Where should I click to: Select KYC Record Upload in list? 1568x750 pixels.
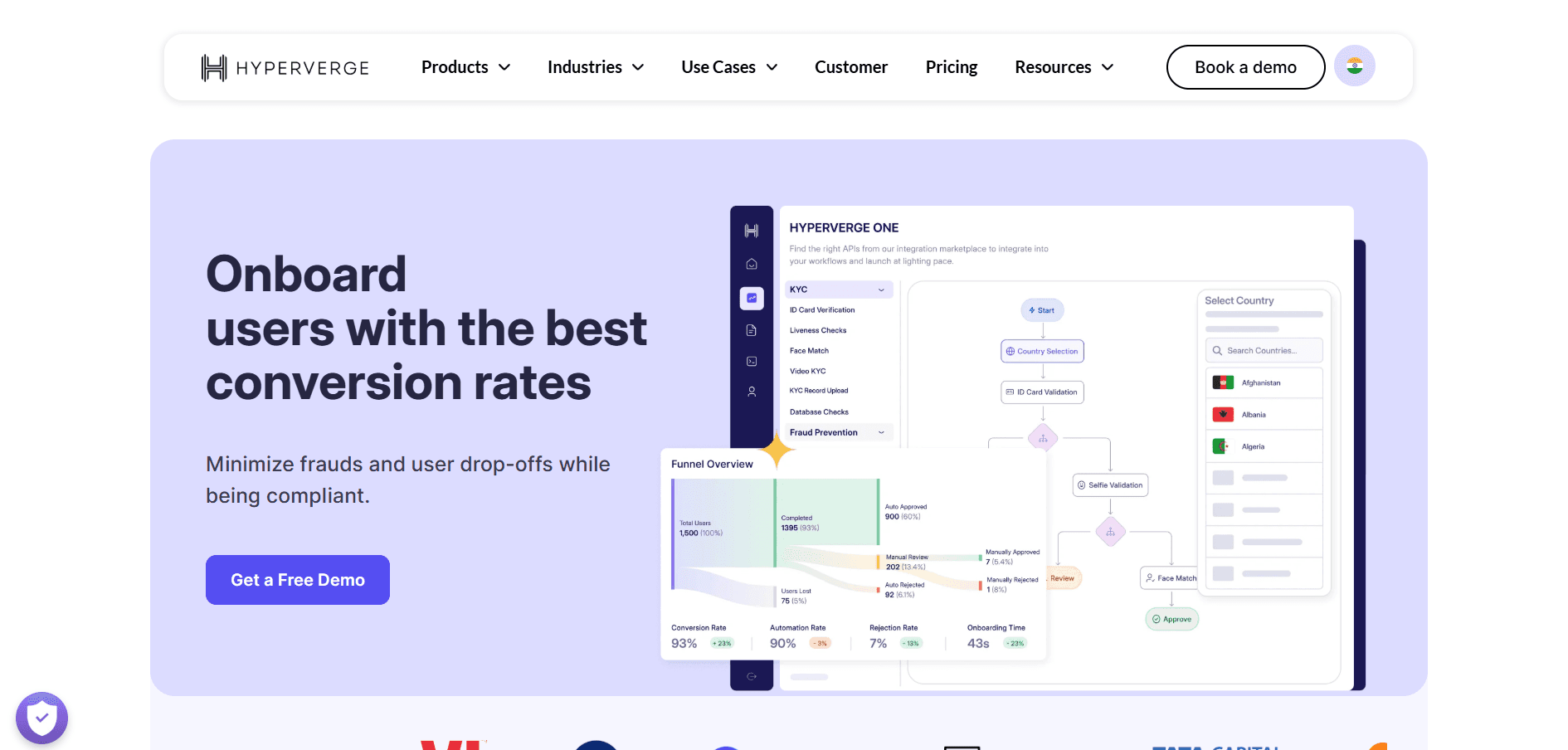pyautogui.click(x=819, y=391)
